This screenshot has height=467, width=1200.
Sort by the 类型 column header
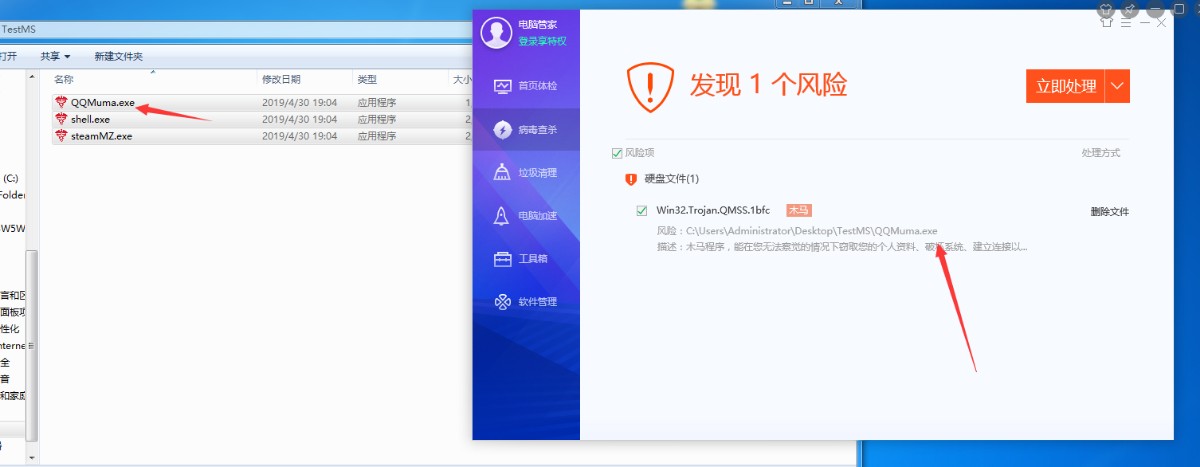click(x=367, y=79)
